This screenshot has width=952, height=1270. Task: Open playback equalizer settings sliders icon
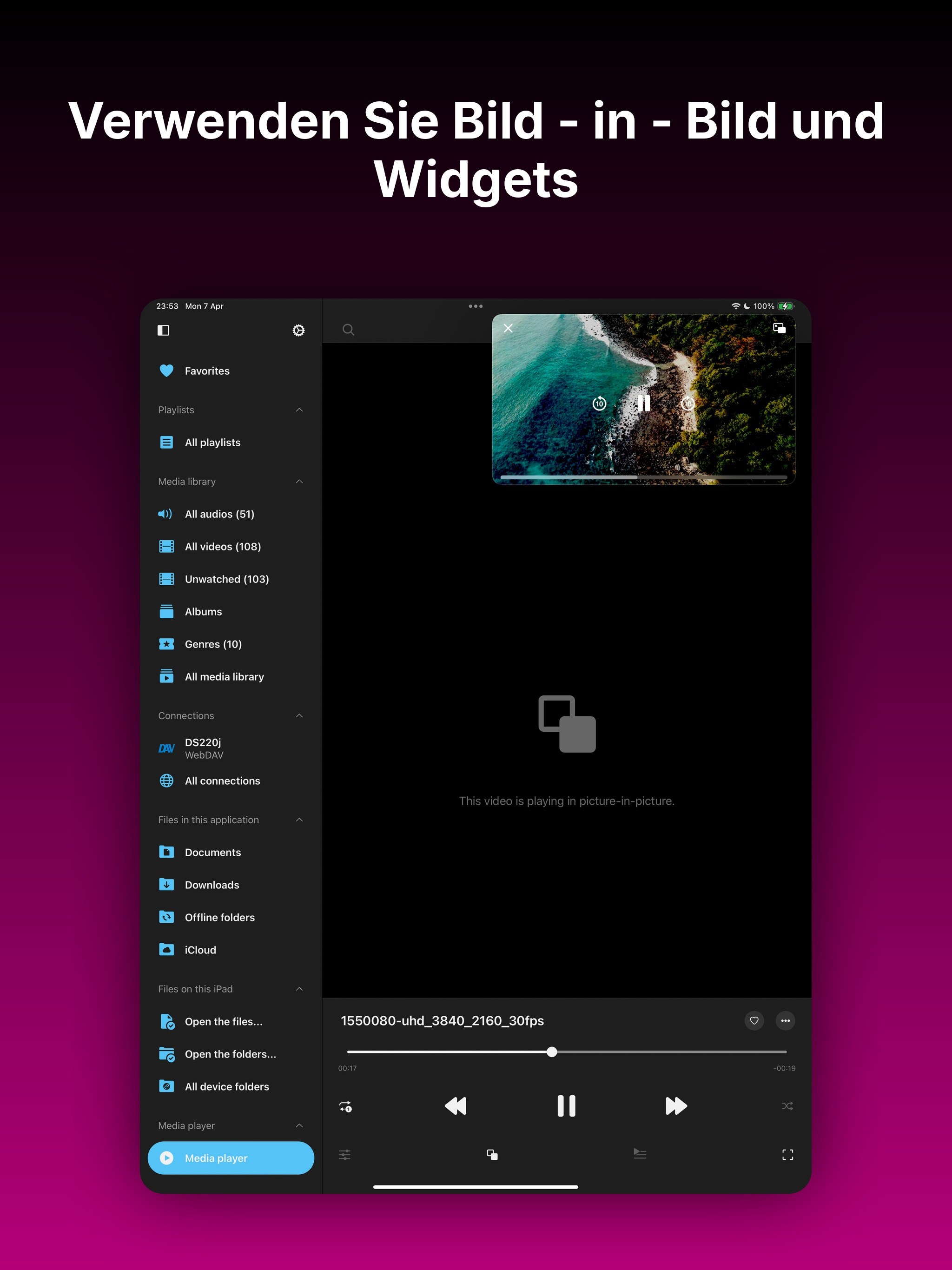click(x=344, y=1155)
